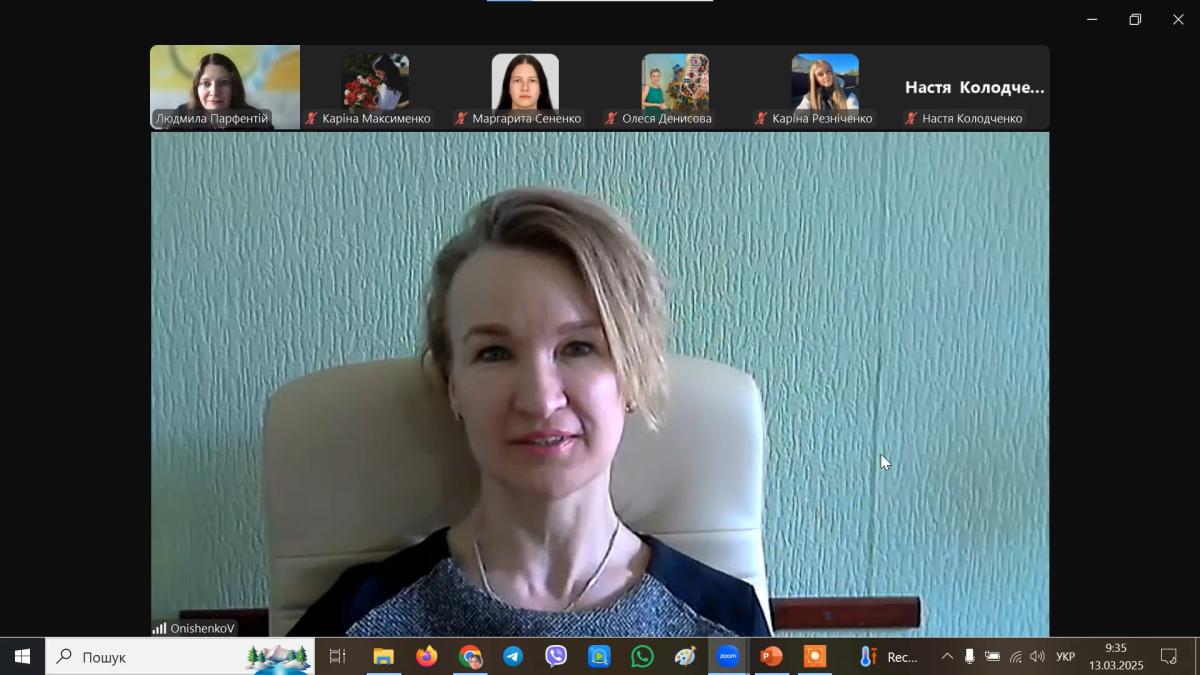The image size is (1200, 675).
Task: Open the Windows Start menu
Action: tap(22, 657)
